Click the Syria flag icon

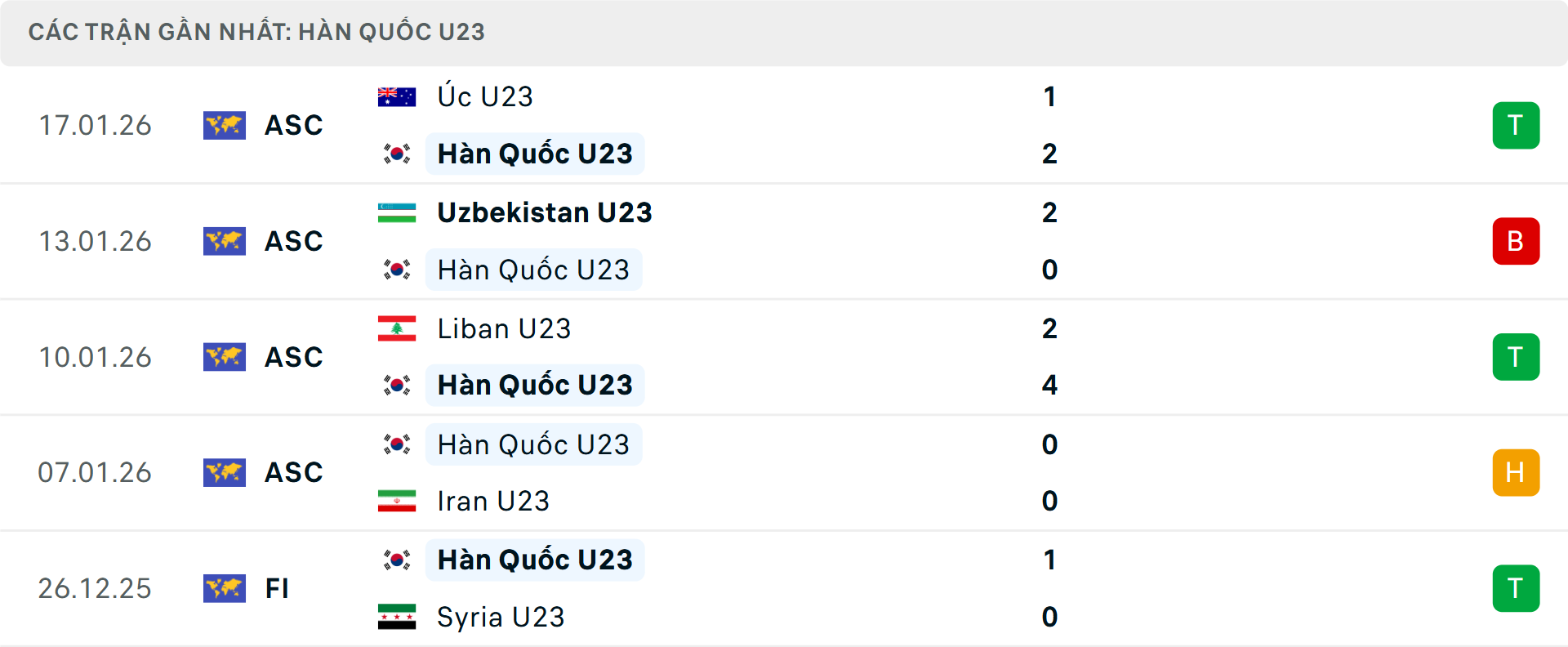point(397,617)
